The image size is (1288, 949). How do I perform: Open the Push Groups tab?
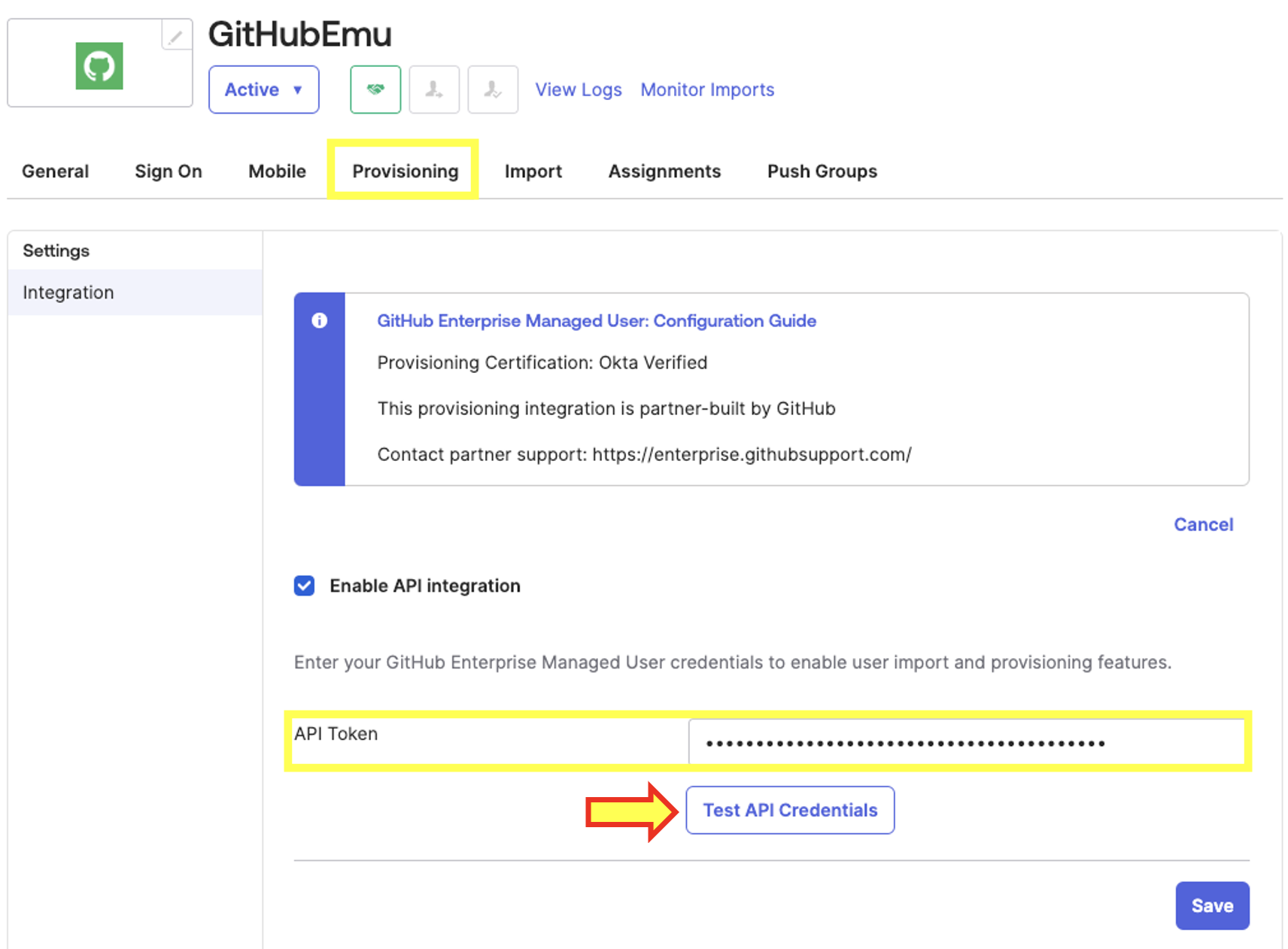point(822,171)
